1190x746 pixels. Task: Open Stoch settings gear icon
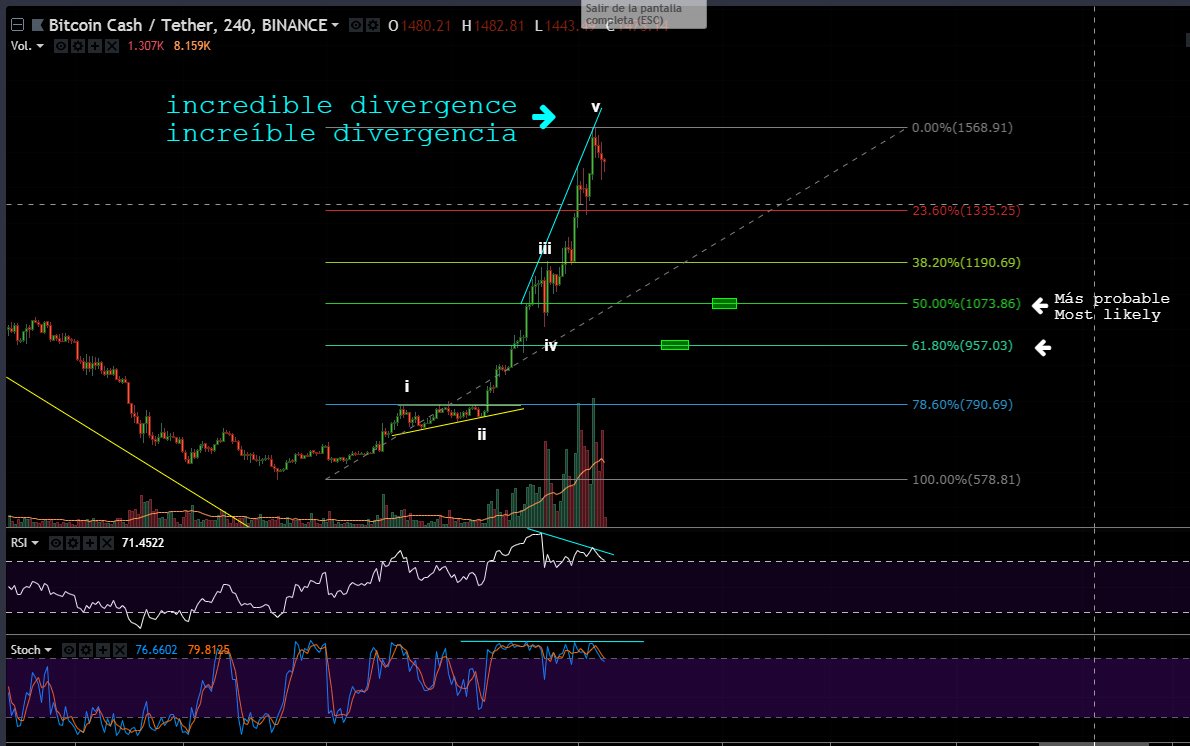coord(86,650)
